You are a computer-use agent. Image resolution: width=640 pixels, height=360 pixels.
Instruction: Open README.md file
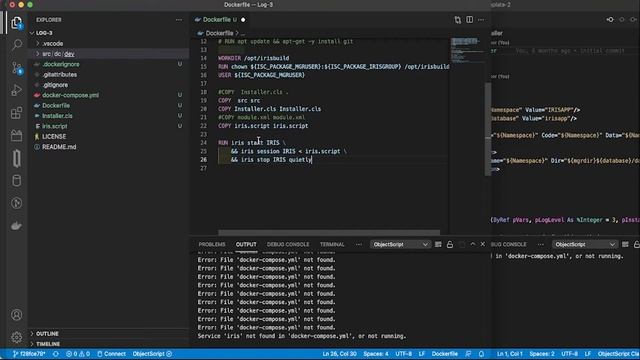[59, 147]
